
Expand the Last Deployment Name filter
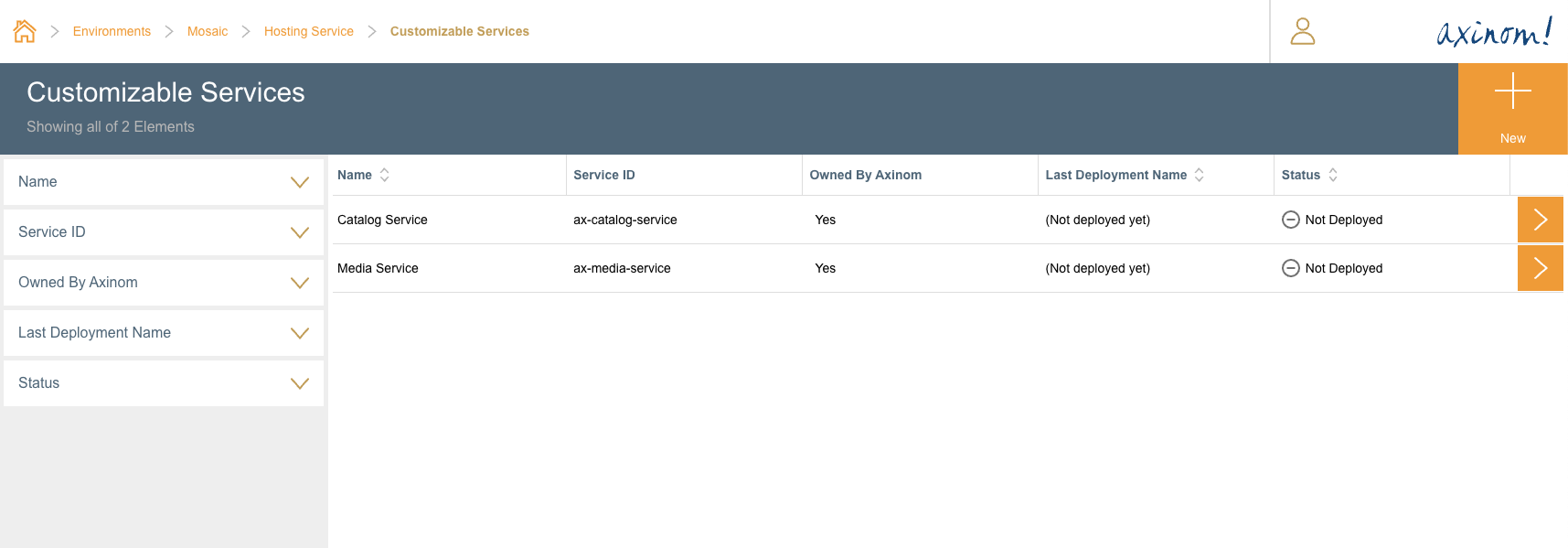299,333
